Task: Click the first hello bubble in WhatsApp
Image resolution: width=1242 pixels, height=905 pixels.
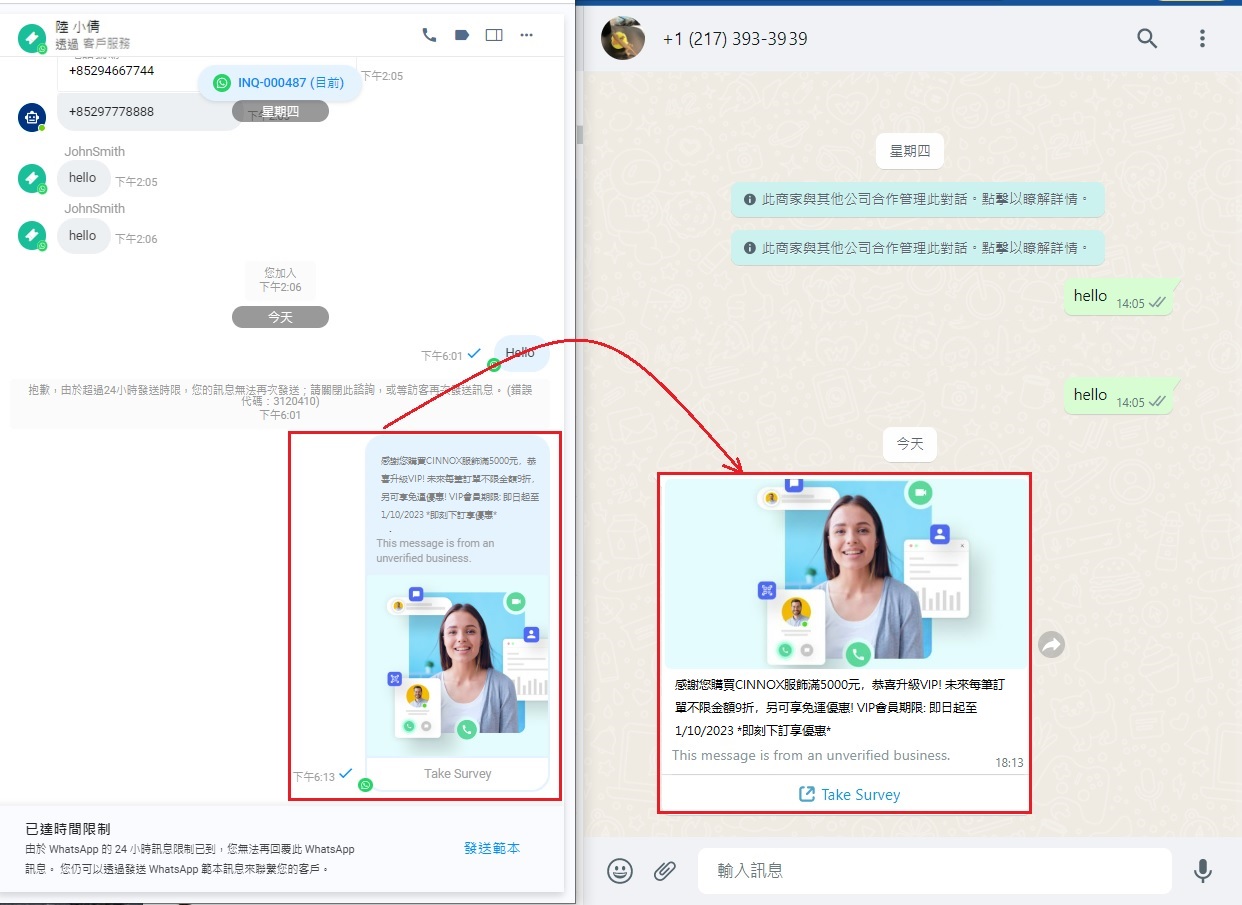Action: [x=1120, y=297]
